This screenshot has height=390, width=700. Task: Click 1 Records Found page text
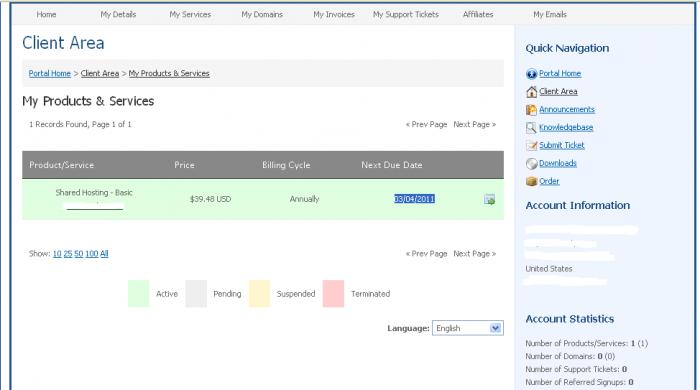[x=80, y=124]
